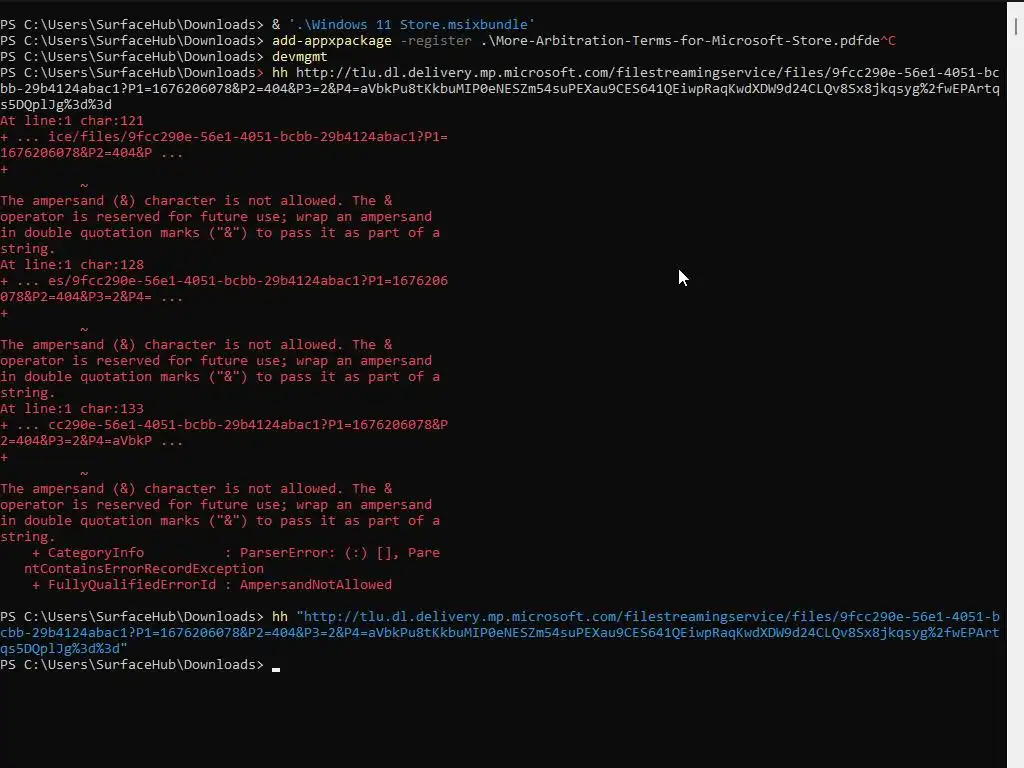Click the devmgmt command text
The height and width of the screenshot is (768, 1024).
[300, 57]
